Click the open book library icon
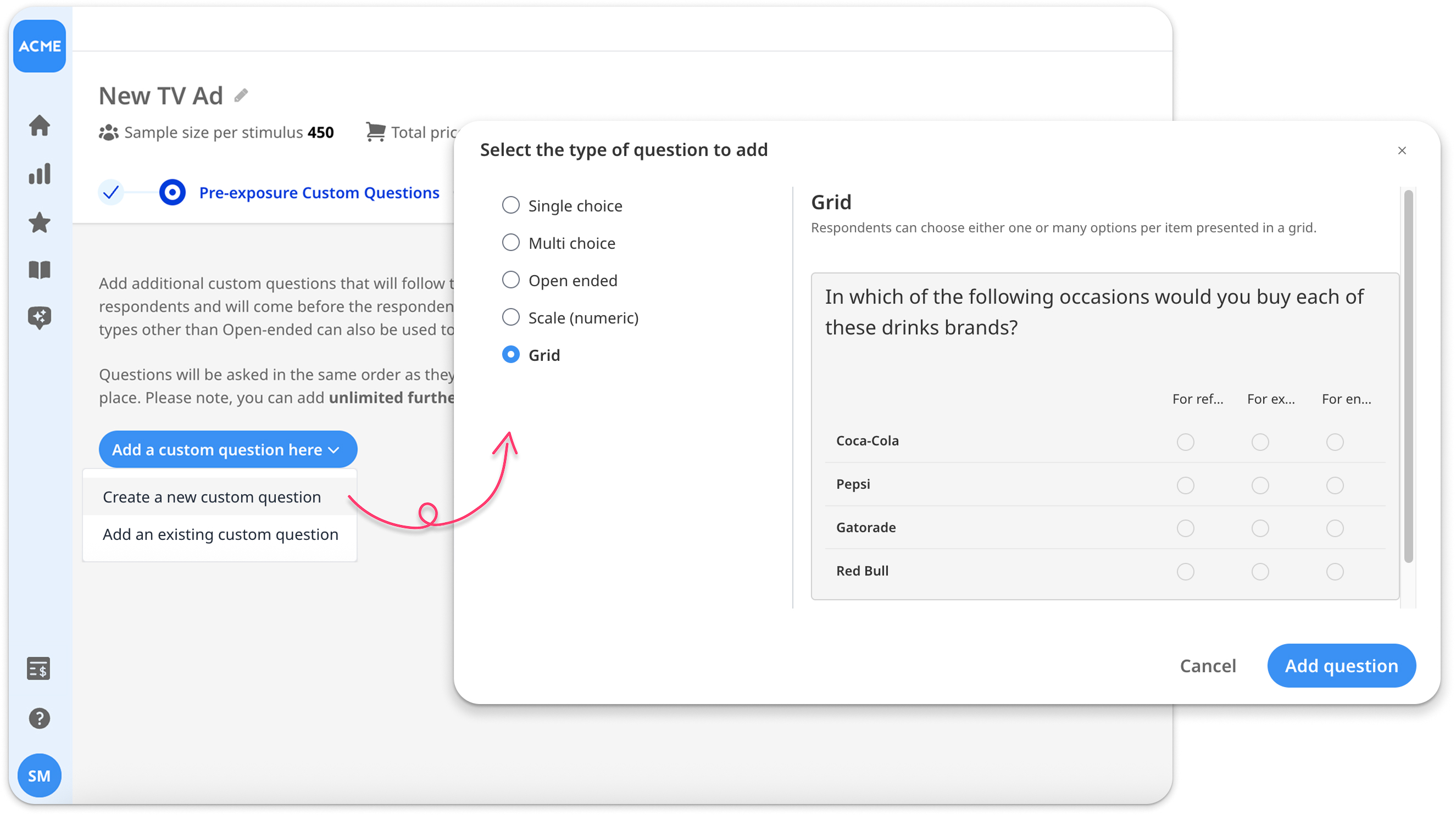Screen dimensions: 1456x815 click(39, 270)
